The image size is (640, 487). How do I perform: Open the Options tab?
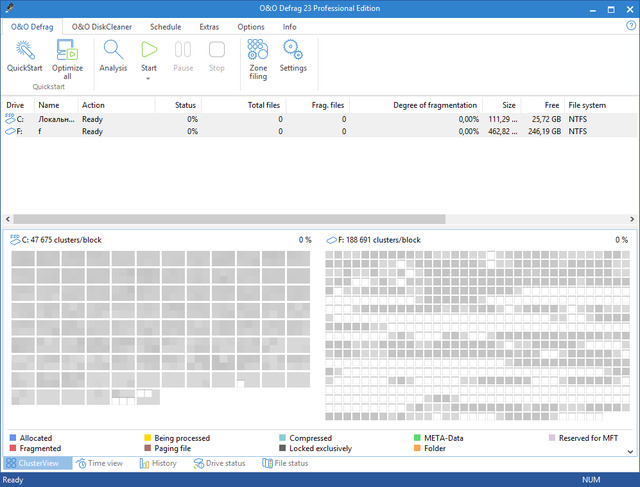click(x=251, y=27)
